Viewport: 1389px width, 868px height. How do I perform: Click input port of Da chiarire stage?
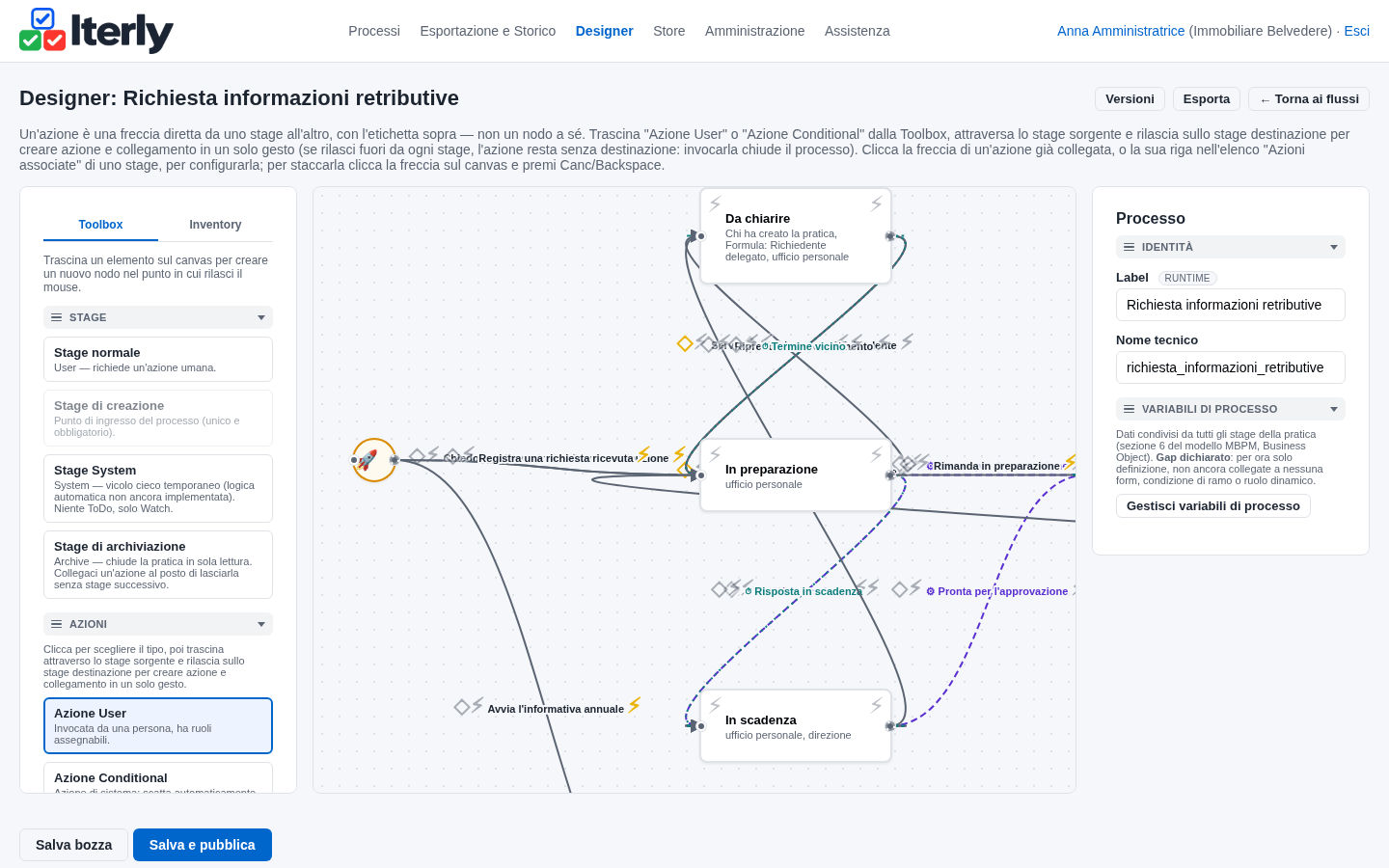point(701,236)
